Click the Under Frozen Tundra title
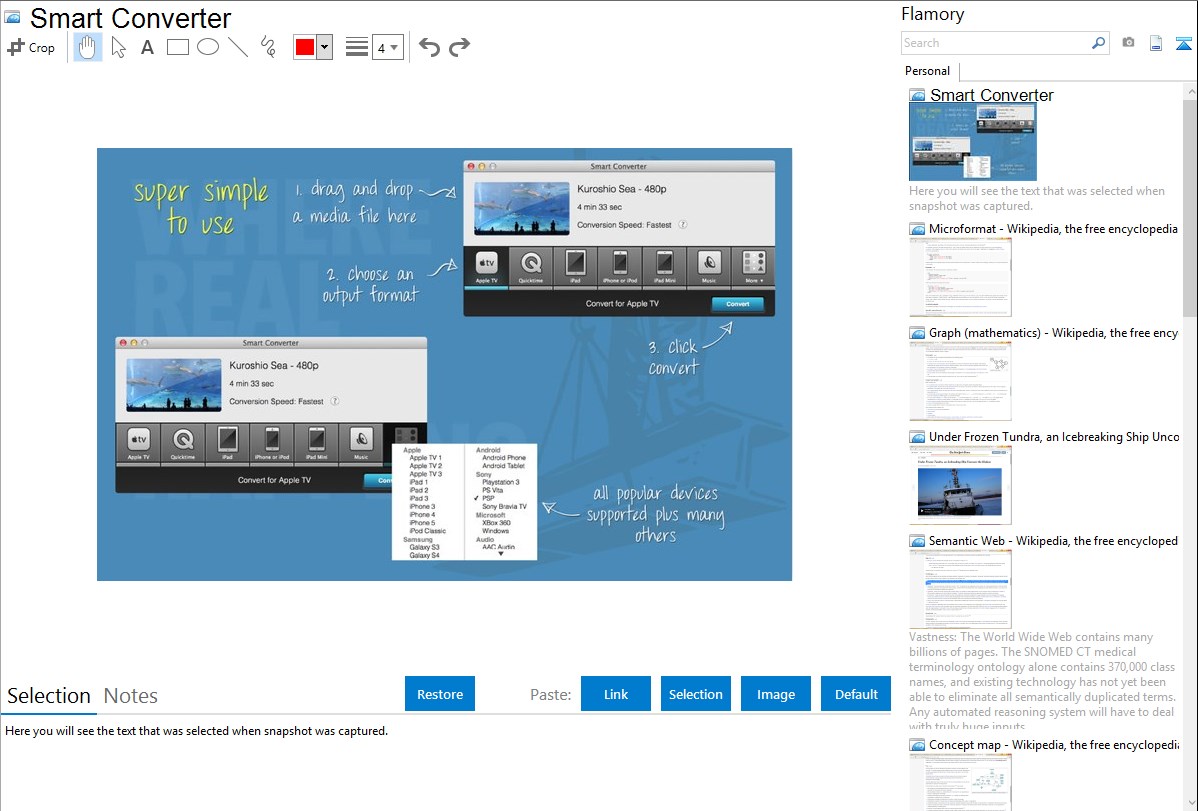 pyautogui.click(x=1054, y=436)
